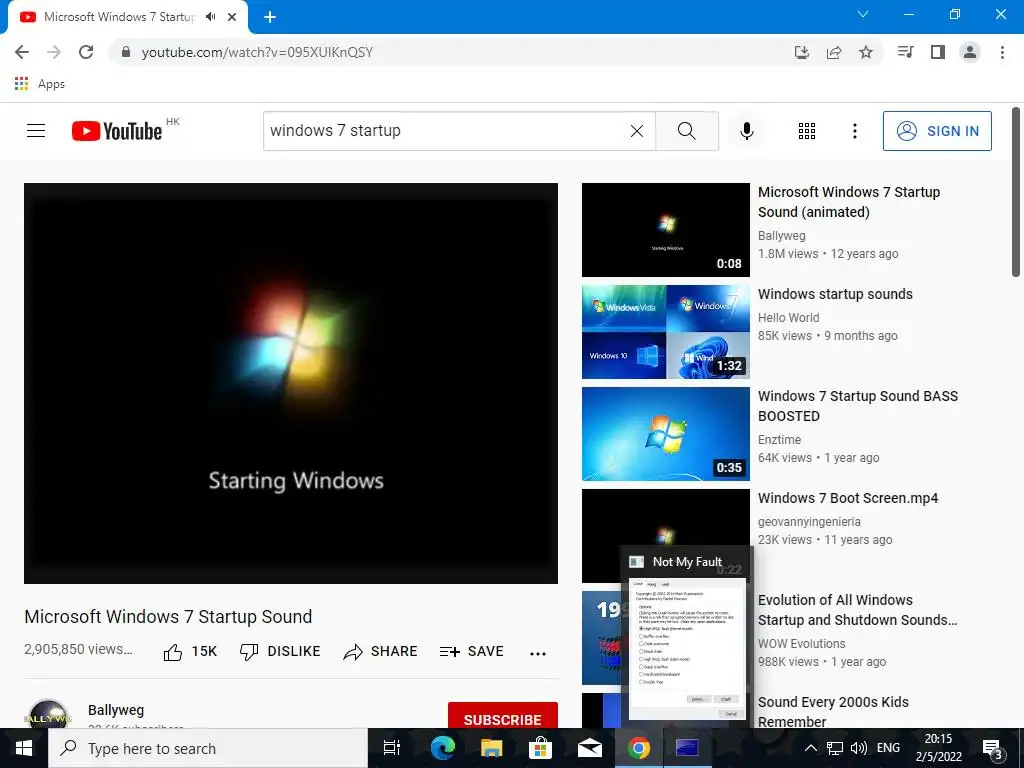Image resolution: width=1024 pixels, height=768 pixels.
Task: Click the video player showing Starting Windows
Action: pos(291,383)
